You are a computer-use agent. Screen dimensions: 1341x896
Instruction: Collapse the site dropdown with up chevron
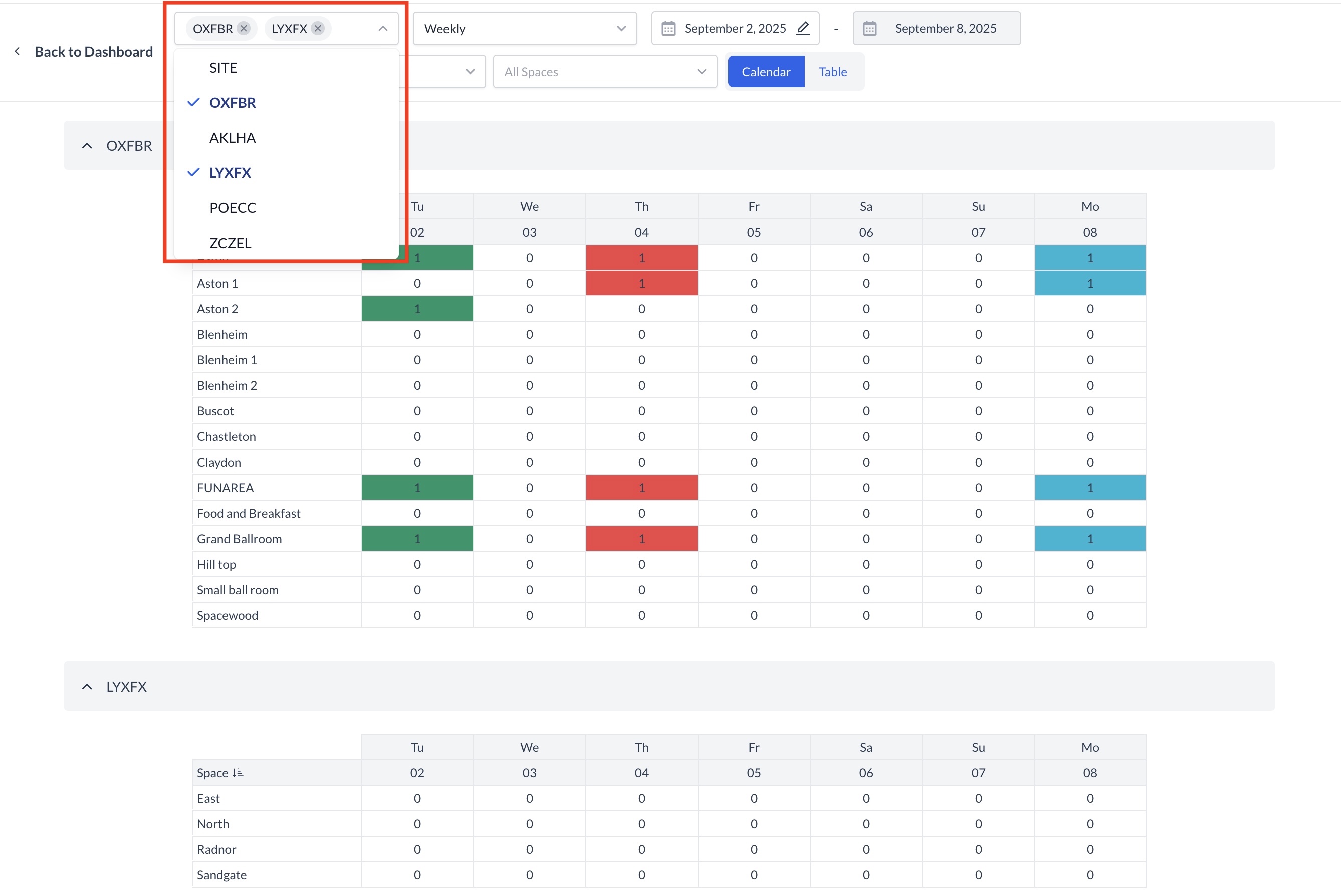(383, 28)
